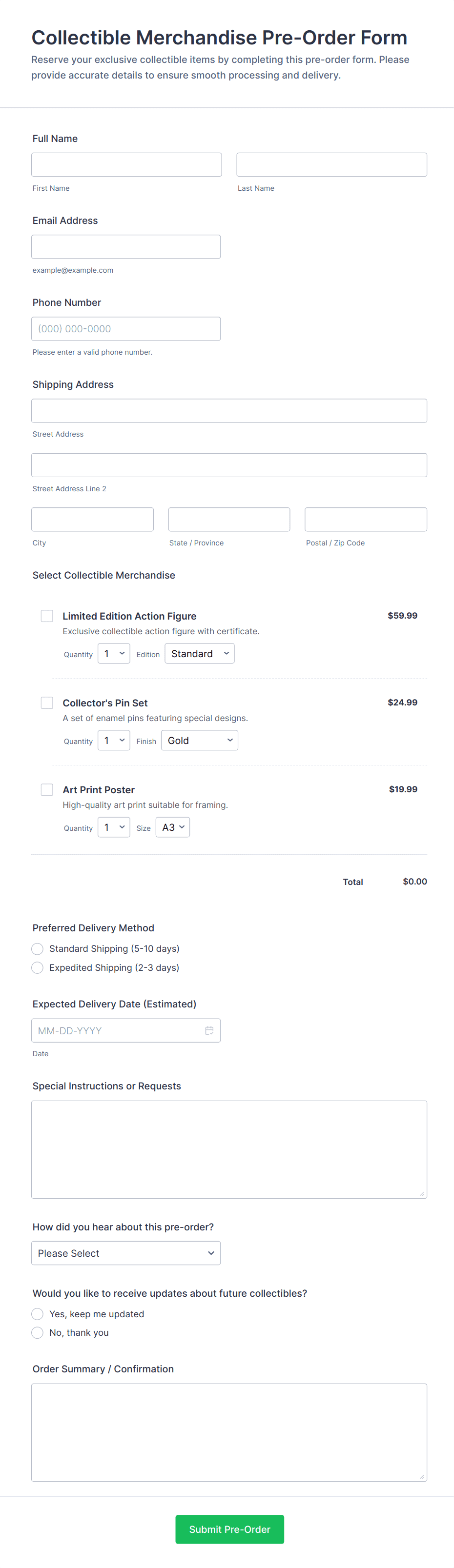Image resolution: width=454 pixels, height=1568 pixels.
Task: Check the Limited Edition Action Figure checkbox
Action: click(47, 616)
